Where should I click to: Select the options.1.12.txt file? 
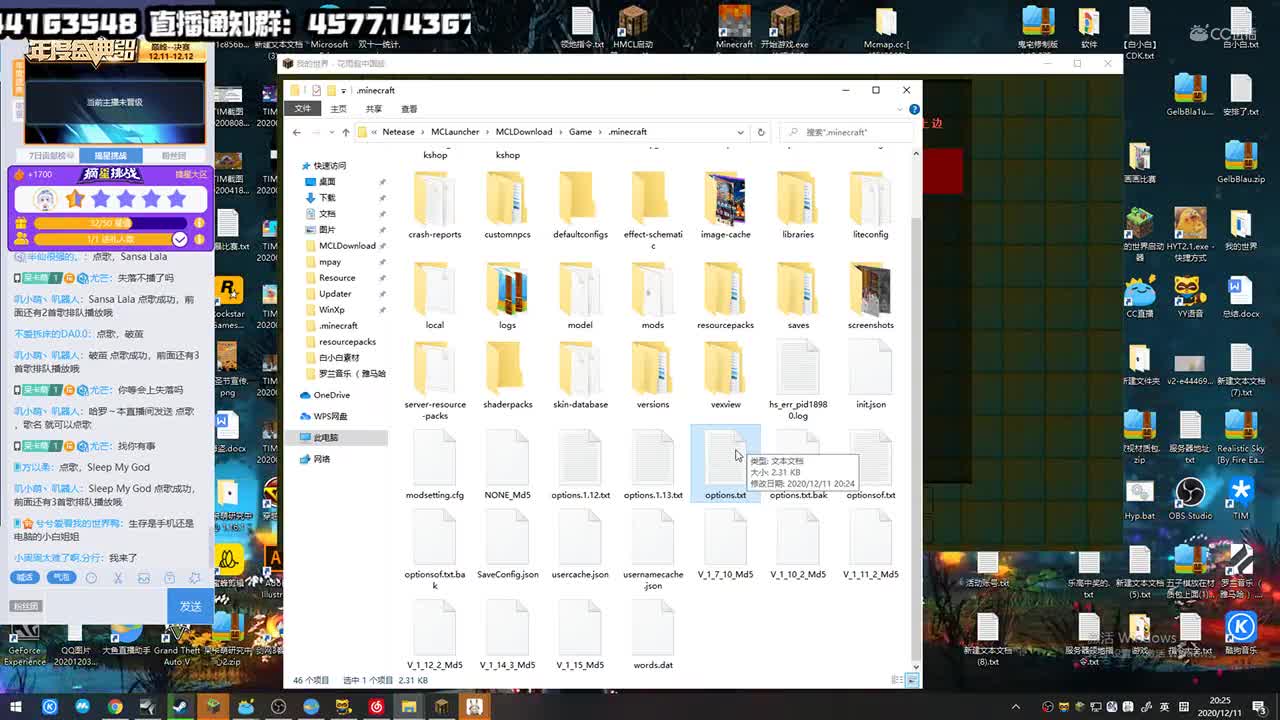580,466
